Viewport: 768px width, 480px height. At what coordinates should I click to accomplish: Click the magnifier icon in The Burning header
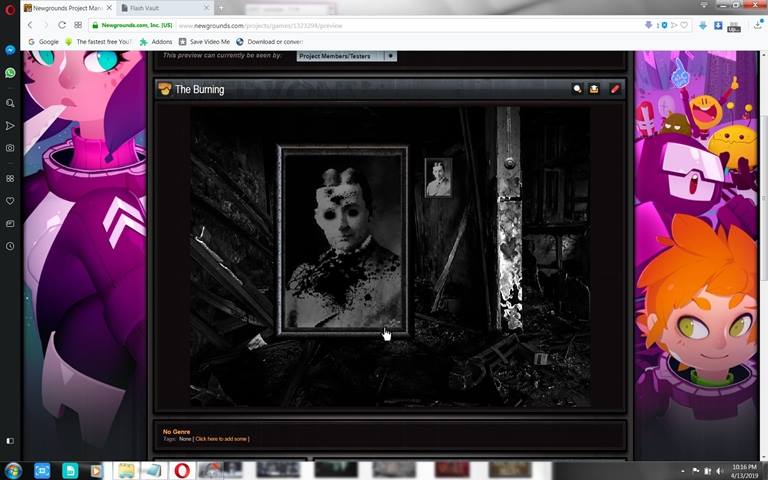(577, 89)
